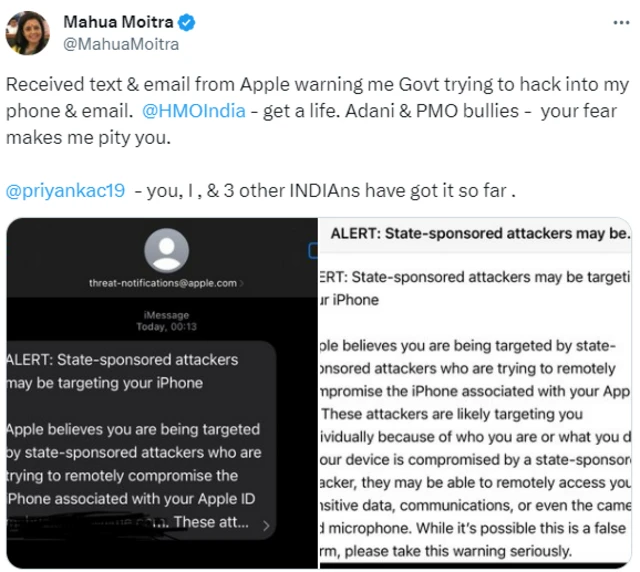The width and height of the screenshot is (640, 572).
Task: Expand sender details chevron beside apple.com
Action: click(240, 284)
